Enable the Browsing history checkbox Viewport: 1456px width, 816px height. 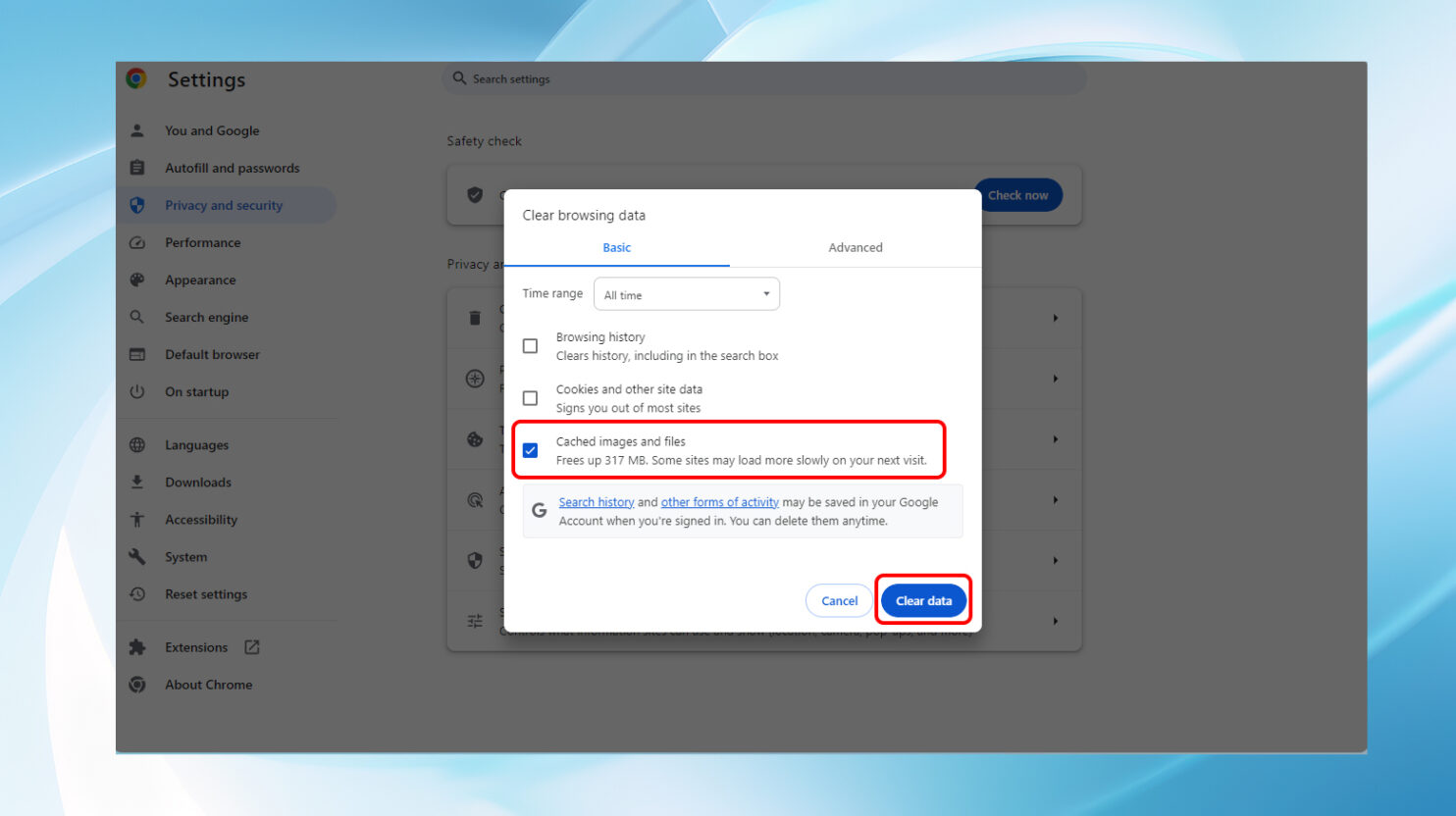coord(530,346)
